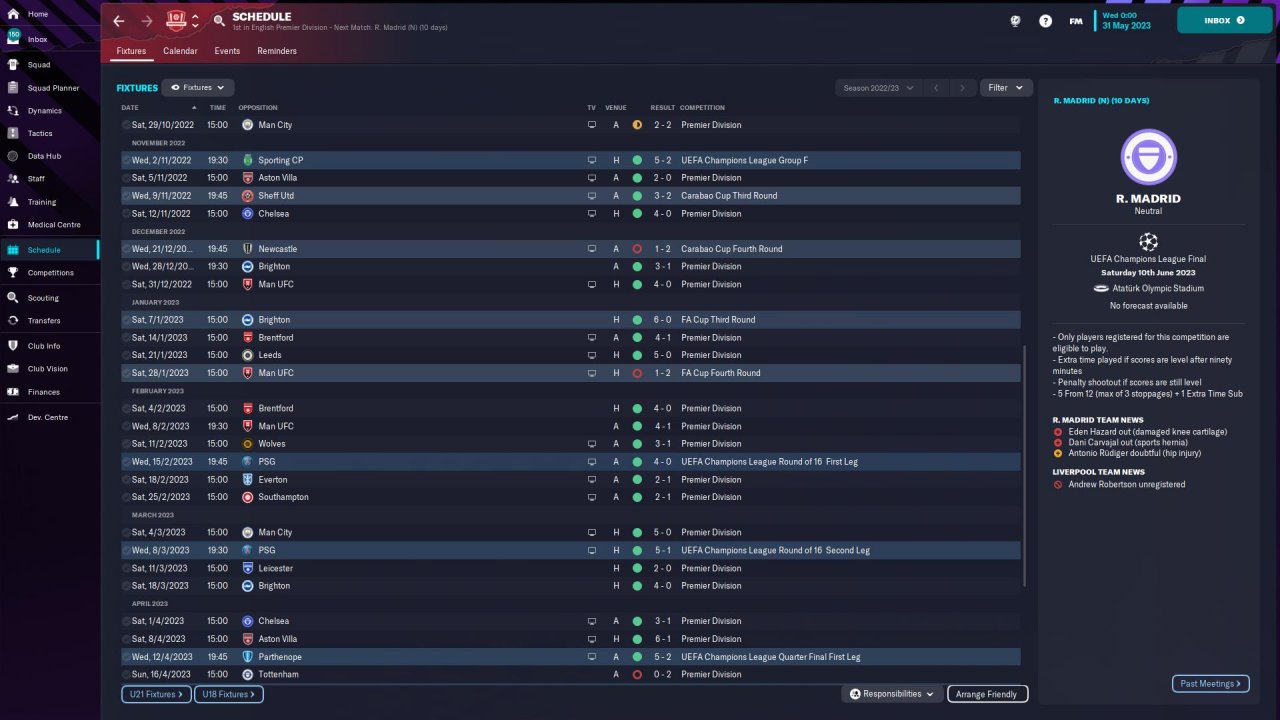Open U21 Fixtures

click(x=156, y=694)
